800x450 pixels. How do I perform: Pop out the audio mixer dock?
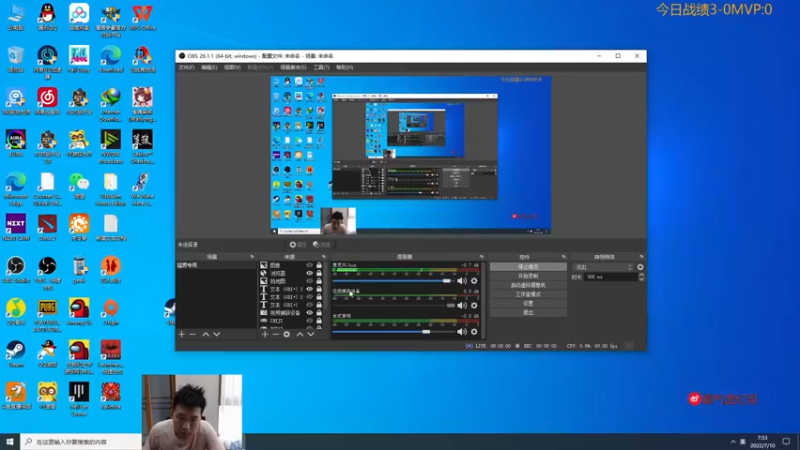point(482,257)
